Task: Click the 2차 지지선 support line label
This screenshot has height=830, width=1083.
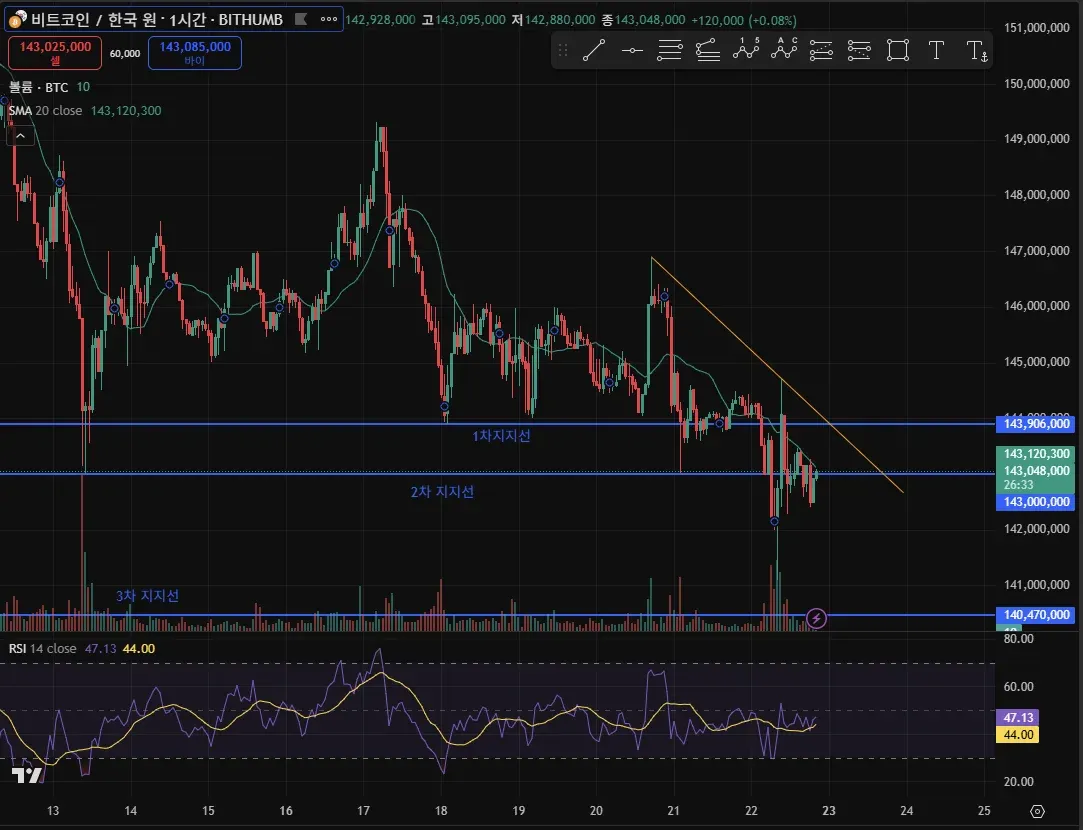Action: [x=442, y=492]
